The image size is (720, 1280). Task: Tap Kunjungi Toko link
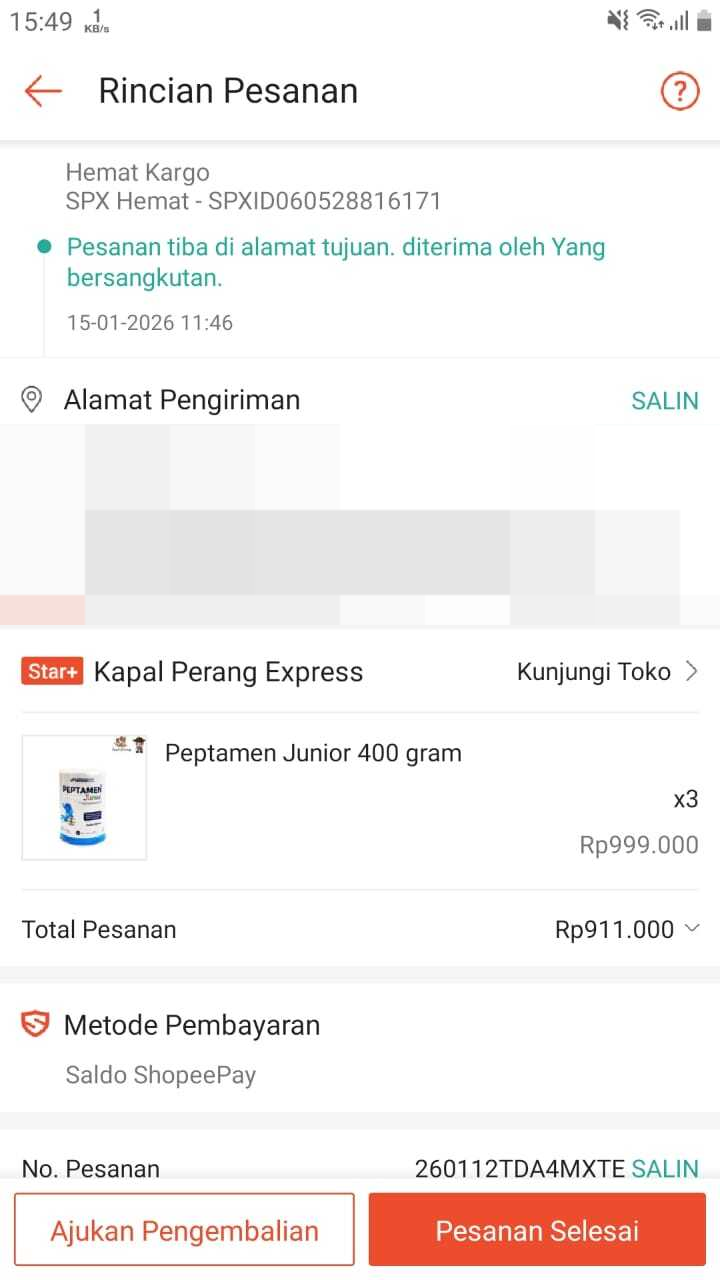[x=593, y=672]
